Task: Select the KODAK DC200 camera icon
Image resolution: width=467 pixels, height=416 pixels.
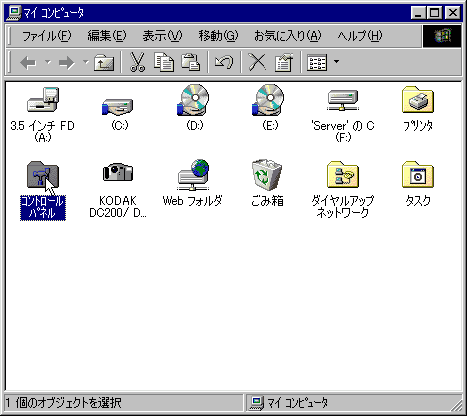Action: [x=118, y=172]
